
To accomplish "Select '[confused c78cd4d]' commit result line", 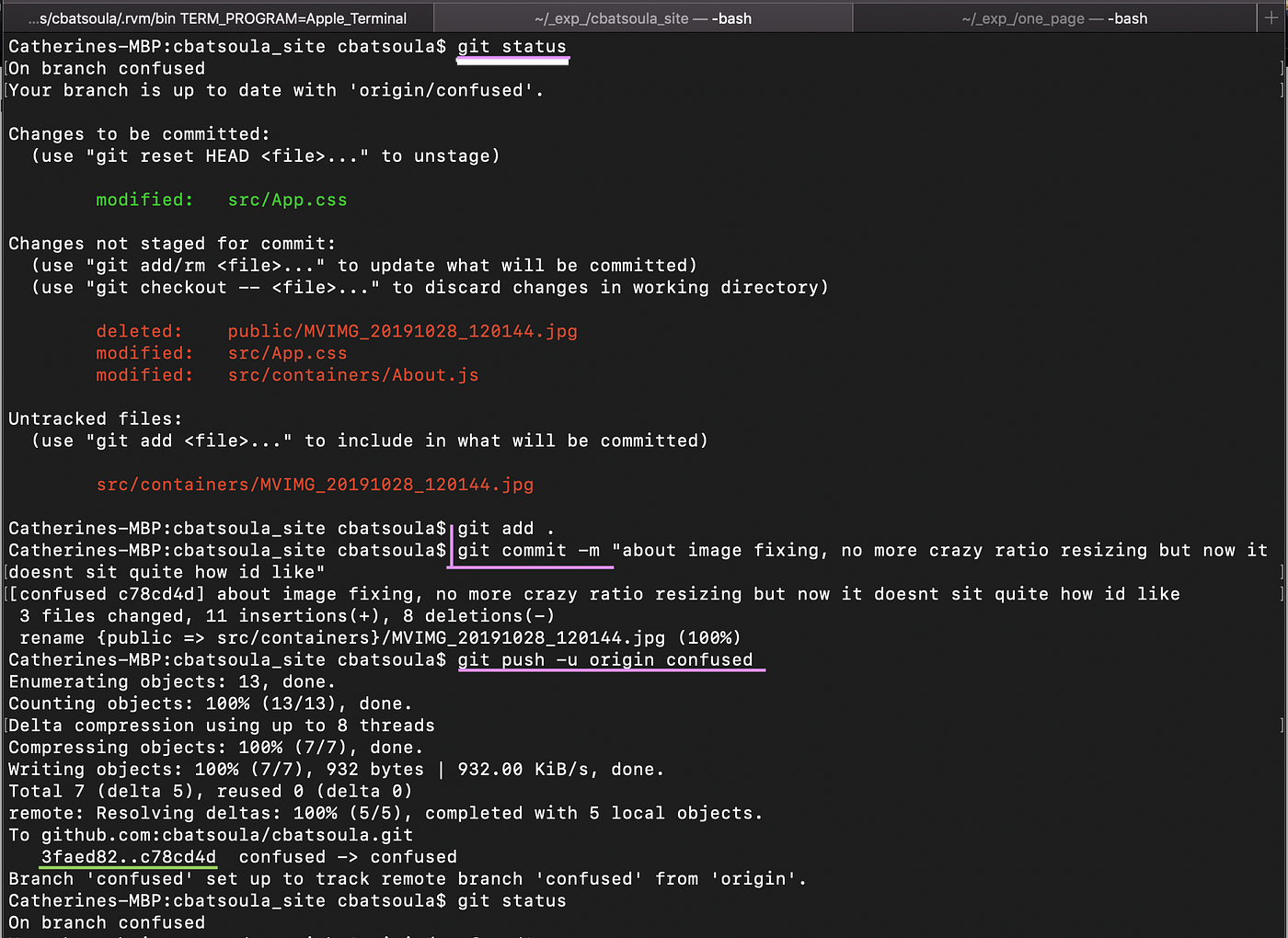I will [594, 594].
